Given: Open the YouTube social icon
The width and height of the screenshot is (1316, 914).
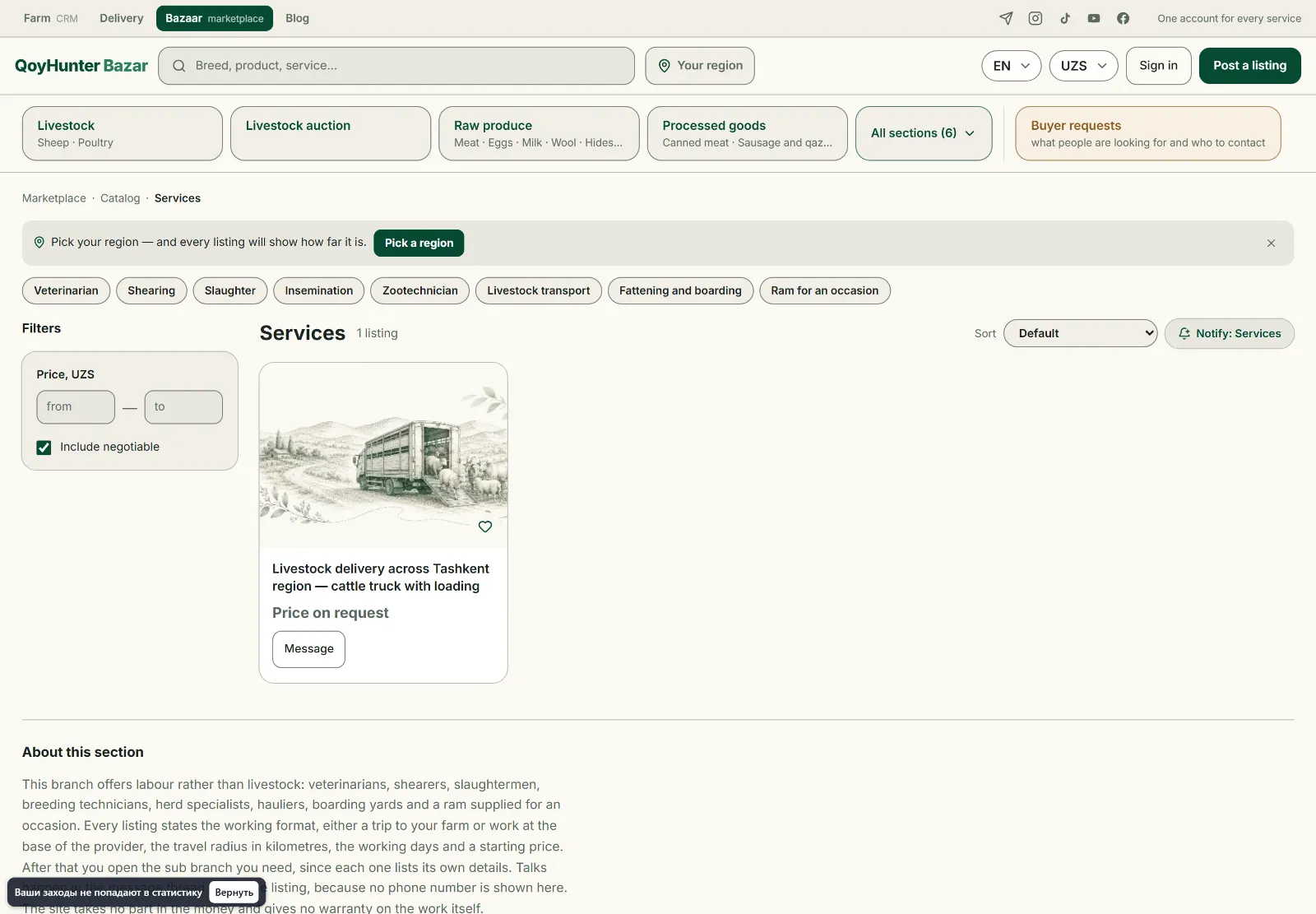Looking at the screenshot, I should (1094, 18).
